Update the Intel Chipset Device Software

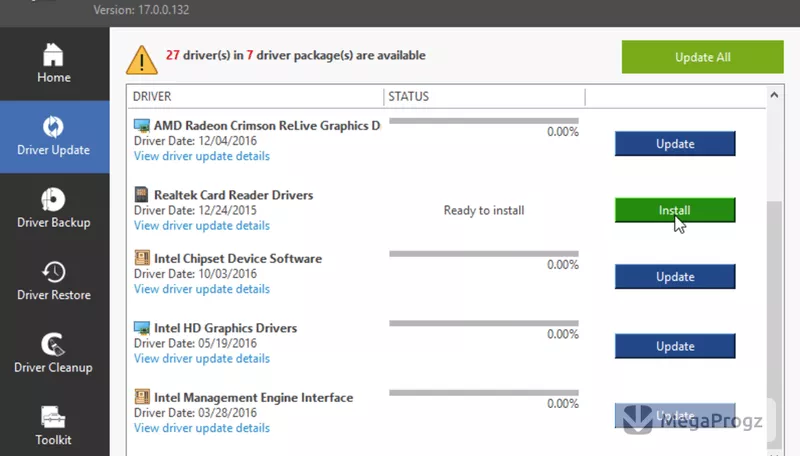(675, 276)
